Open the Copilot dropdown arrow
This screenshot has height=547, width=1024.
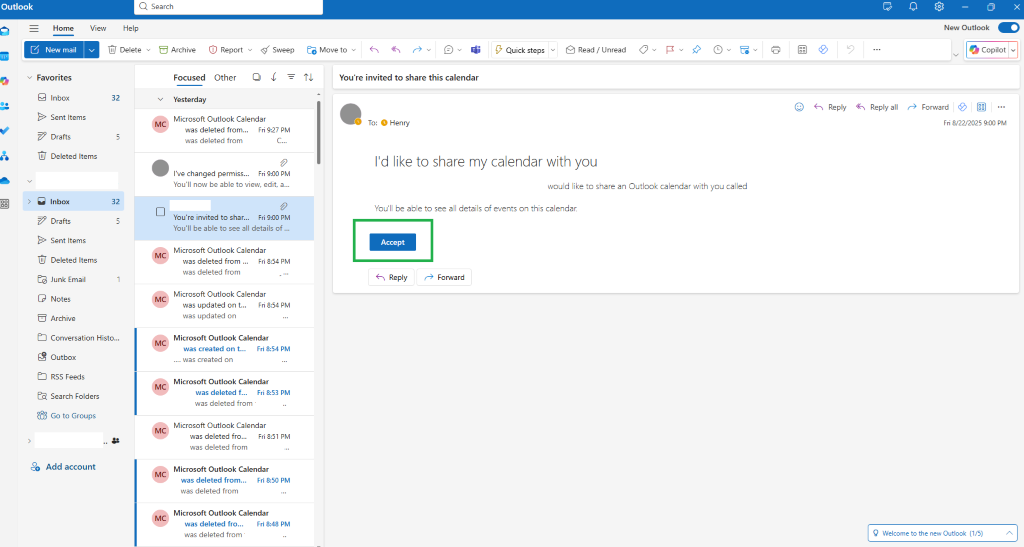point(1014,50)
